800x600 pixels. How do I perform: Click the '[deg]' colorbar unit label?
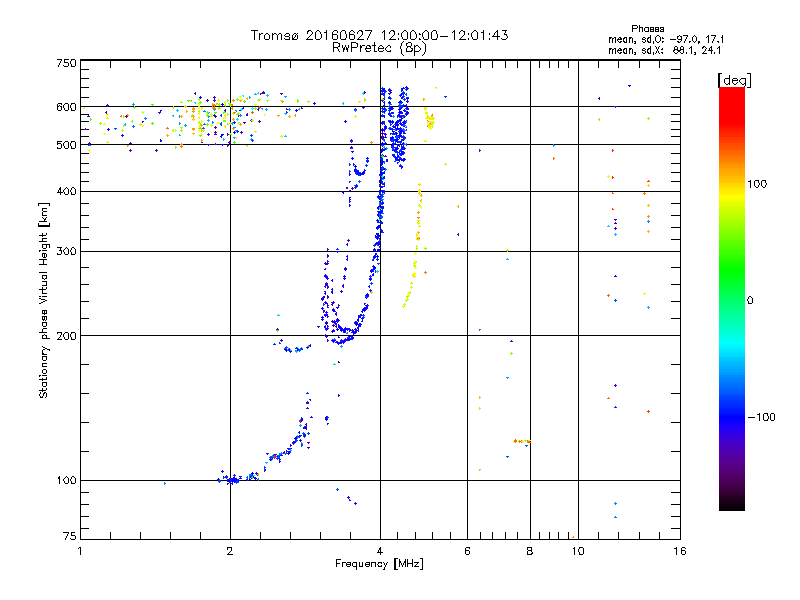734,80
